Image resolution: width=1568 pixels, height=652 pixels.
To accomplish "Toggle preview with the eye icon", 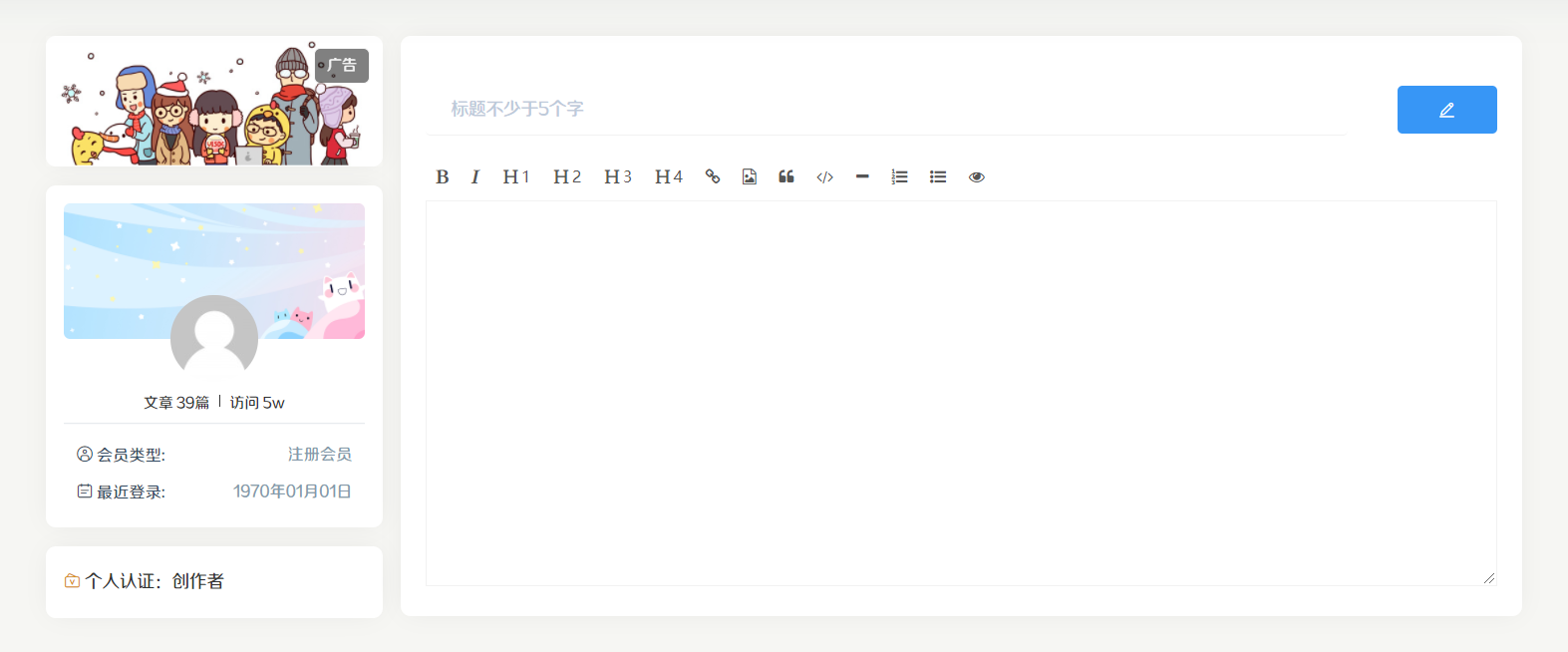I will point(977,177).
